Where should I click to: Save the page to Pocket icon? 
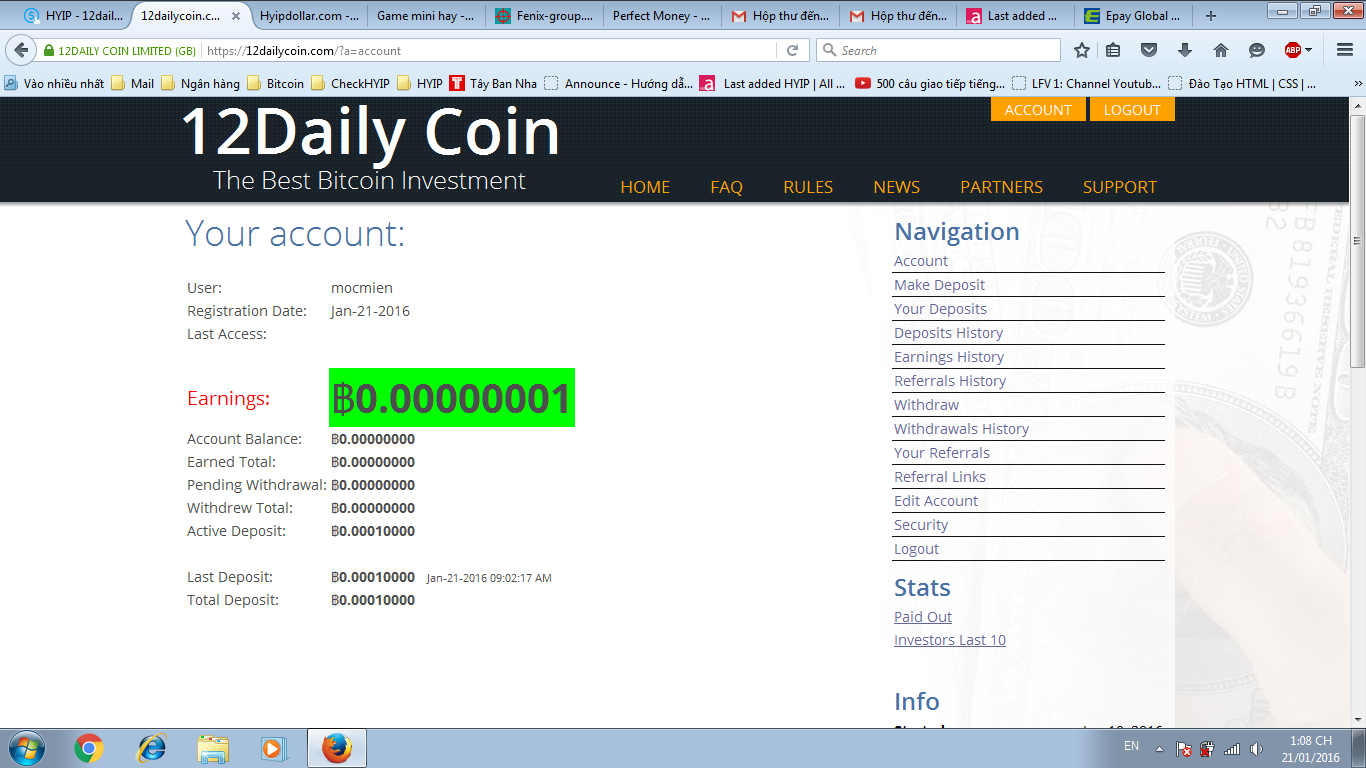tap(1149, 50)
